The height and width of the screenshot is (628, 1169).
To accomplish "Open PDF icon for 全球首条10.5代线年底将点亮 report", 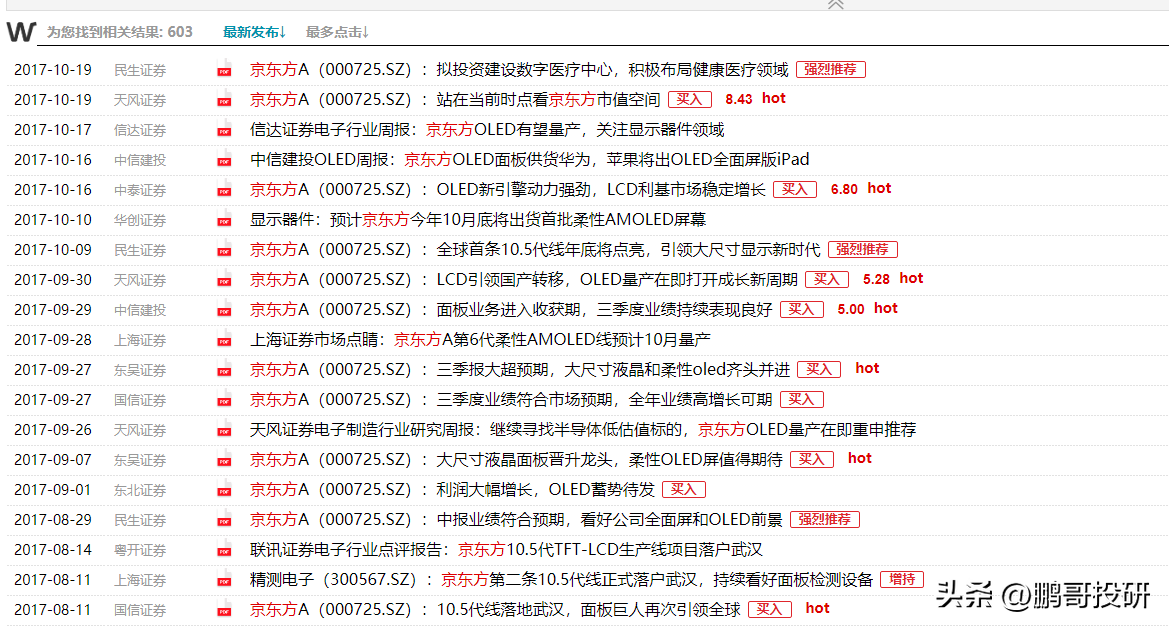I will (x=224, y=250).
